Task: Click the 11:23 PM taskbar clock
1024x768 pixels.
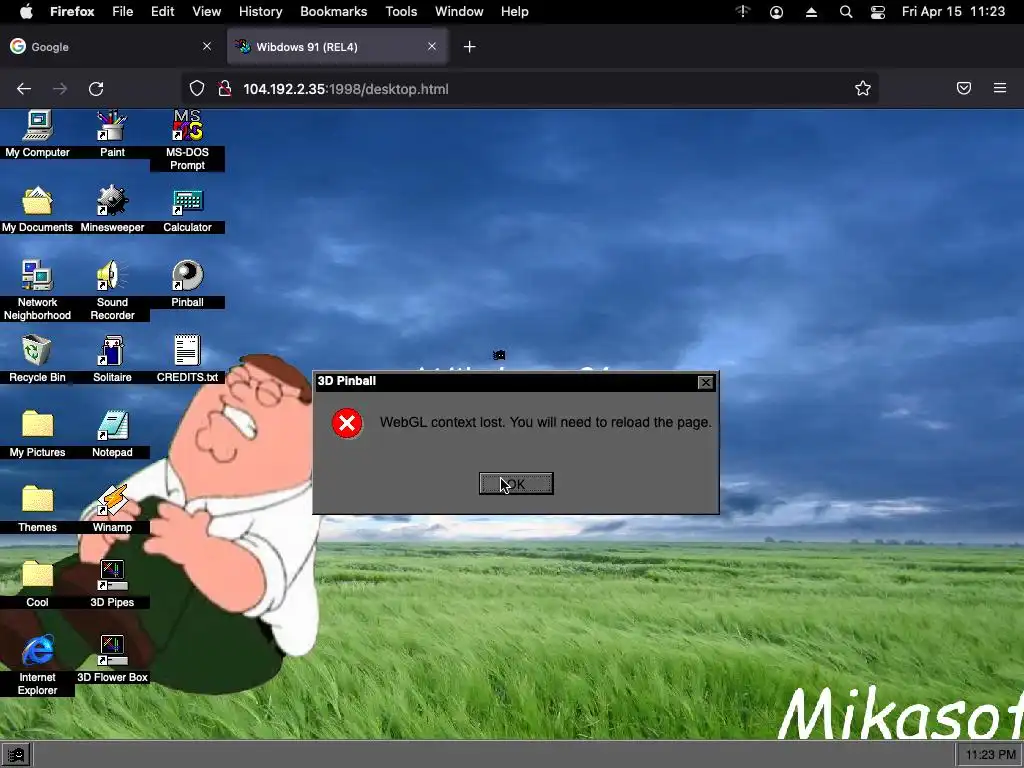Action: [990, 755]
